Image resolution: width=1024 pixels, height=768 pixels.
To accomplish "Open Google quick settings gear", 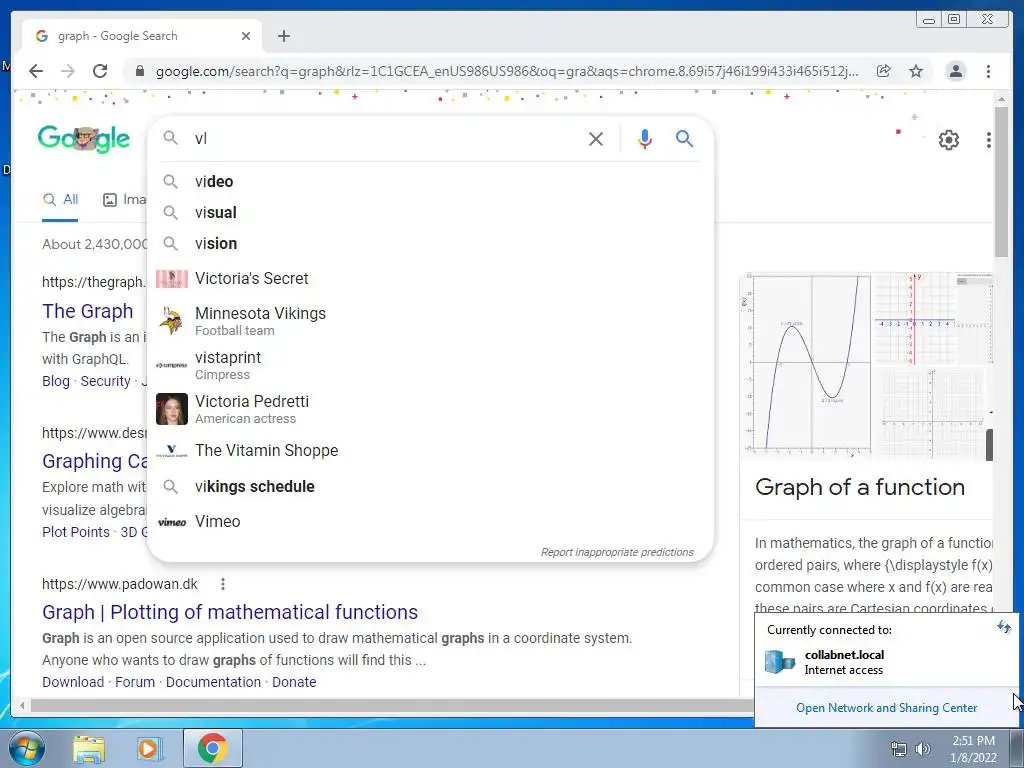I will (x=948, y=140).
